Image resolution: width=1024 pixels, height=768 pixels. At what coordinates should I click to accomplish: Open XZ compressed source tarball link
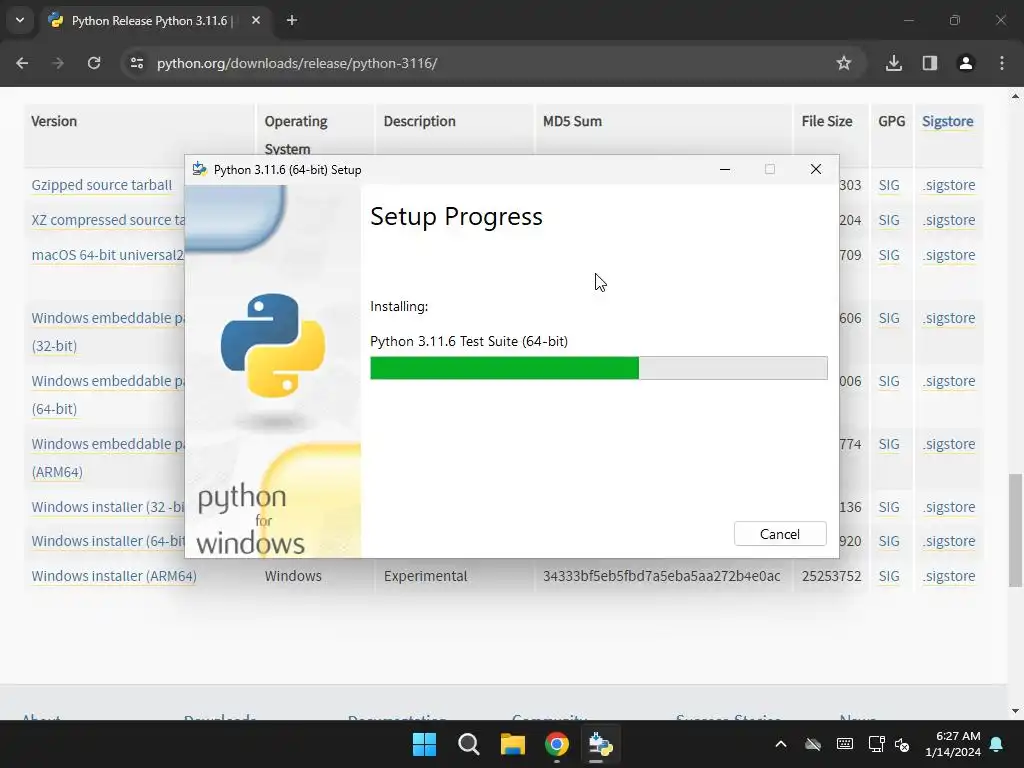(108, 220)
